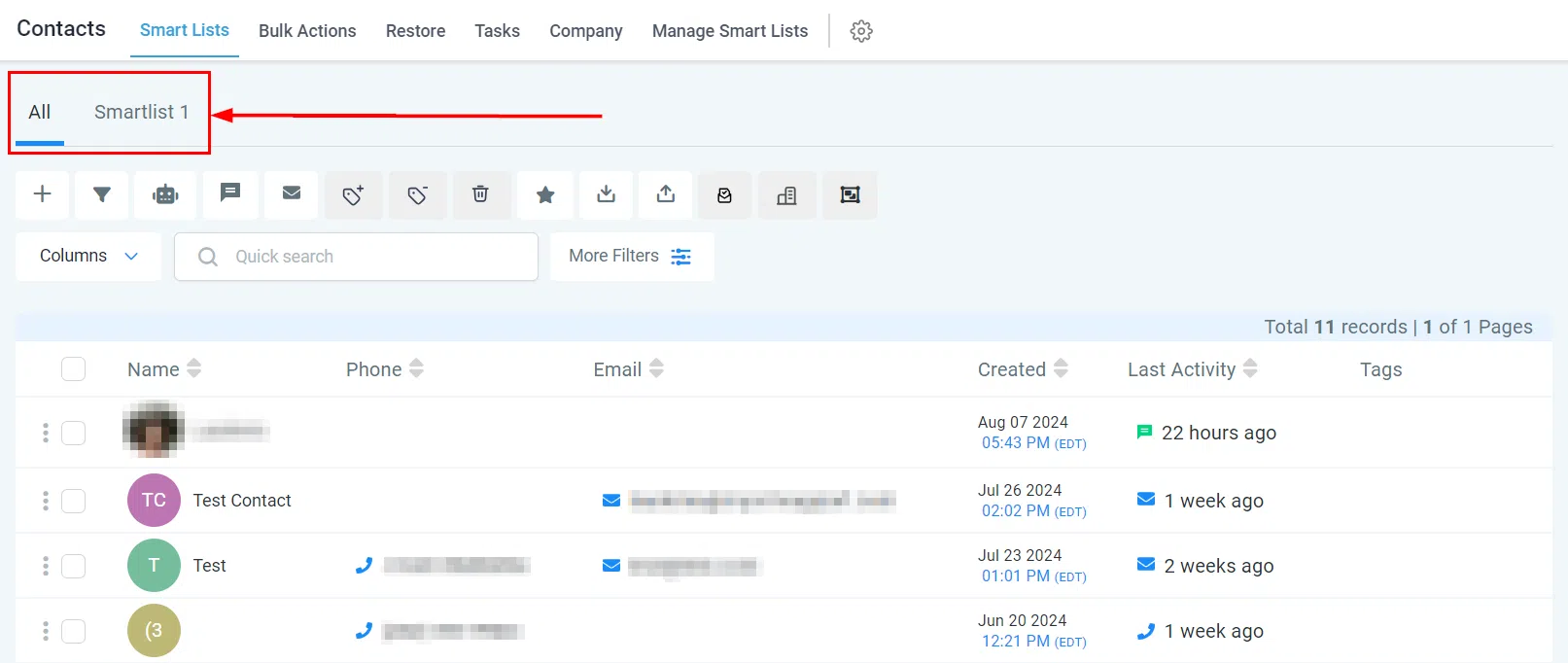Screen dimensions: 1568x663
Task: Click the green T avatar circle
Action: (x=154, y=566)
